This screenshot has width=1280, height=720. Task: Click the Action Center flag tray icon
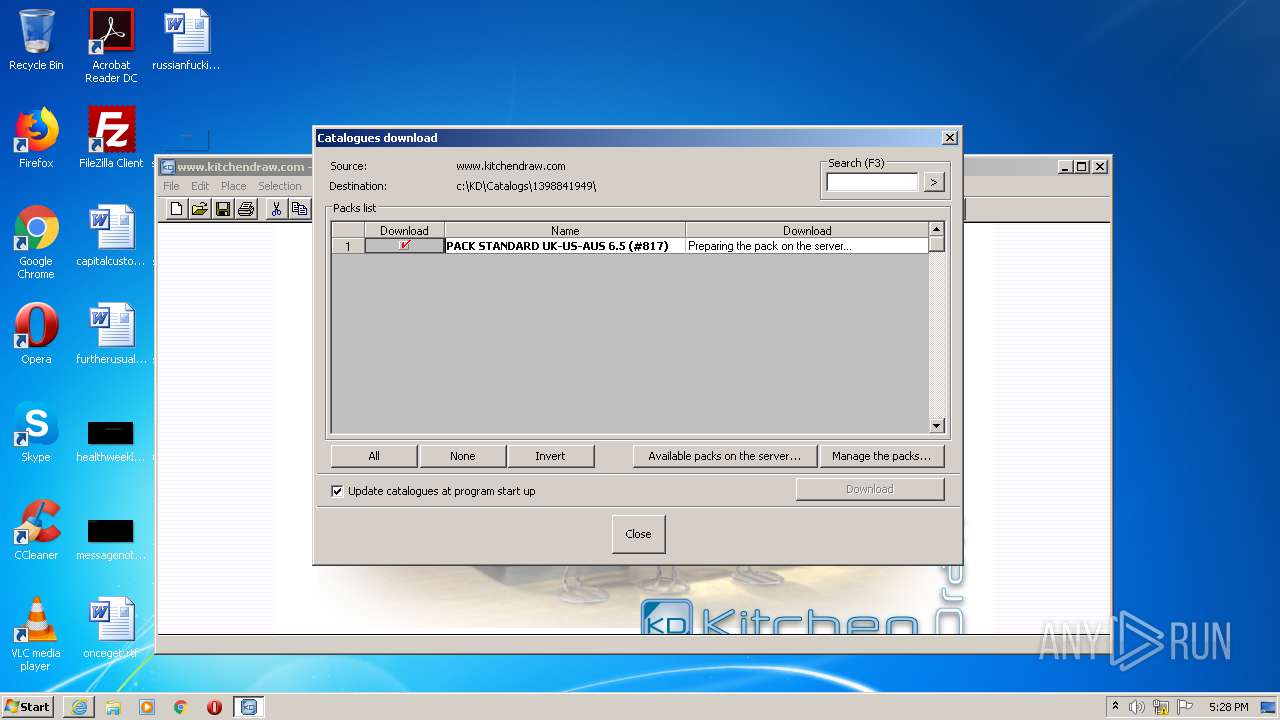point(1185,707)
